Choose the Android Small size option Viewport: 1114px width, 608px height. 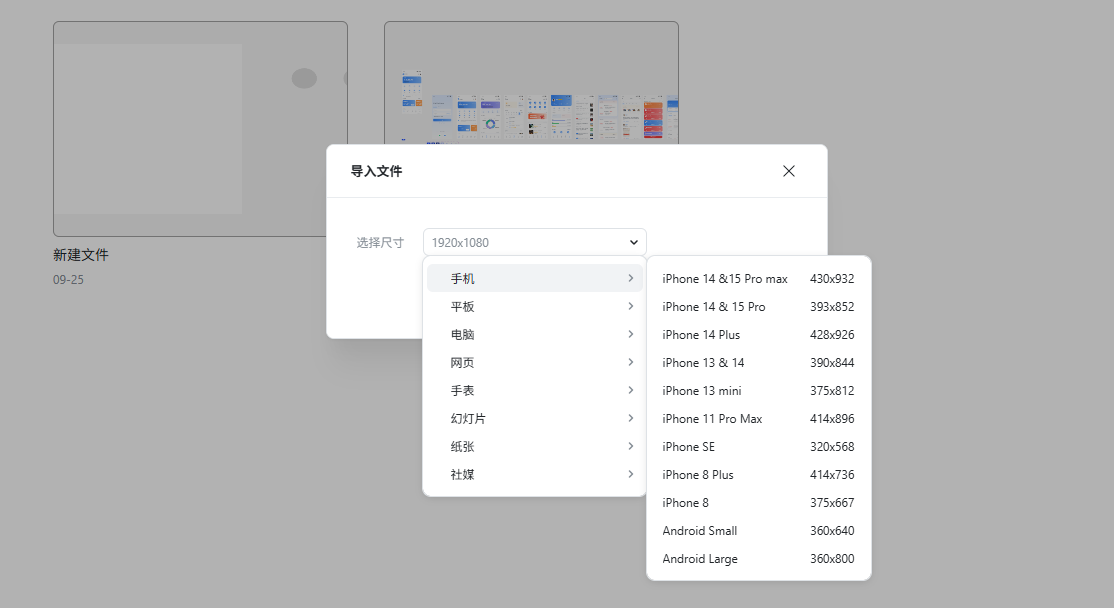[756, 530]
